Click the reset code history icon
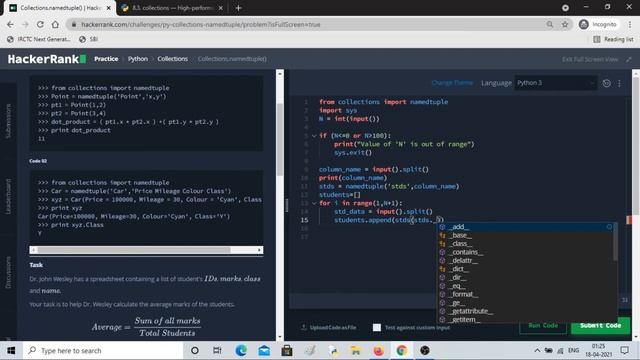The image size is (640, 360). [x=607, y=83]
